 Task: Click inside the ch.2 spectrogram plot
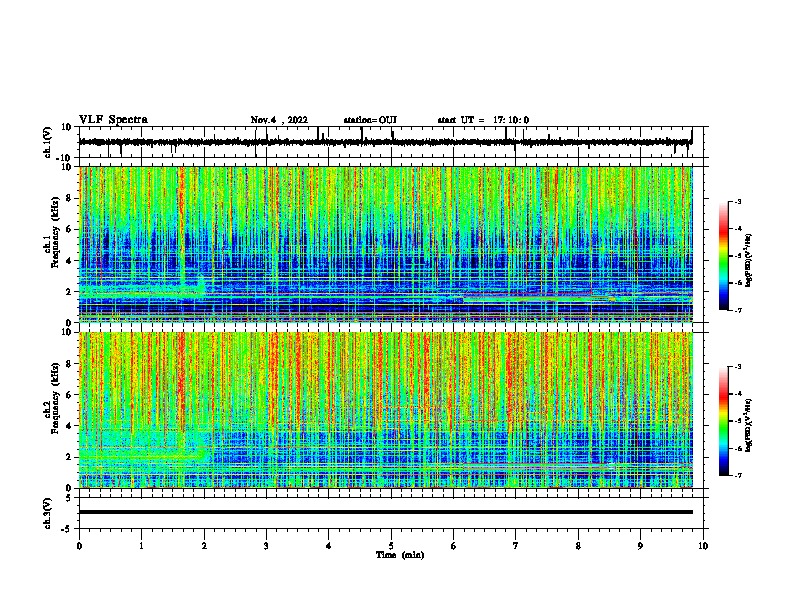[x=385, y=410]
